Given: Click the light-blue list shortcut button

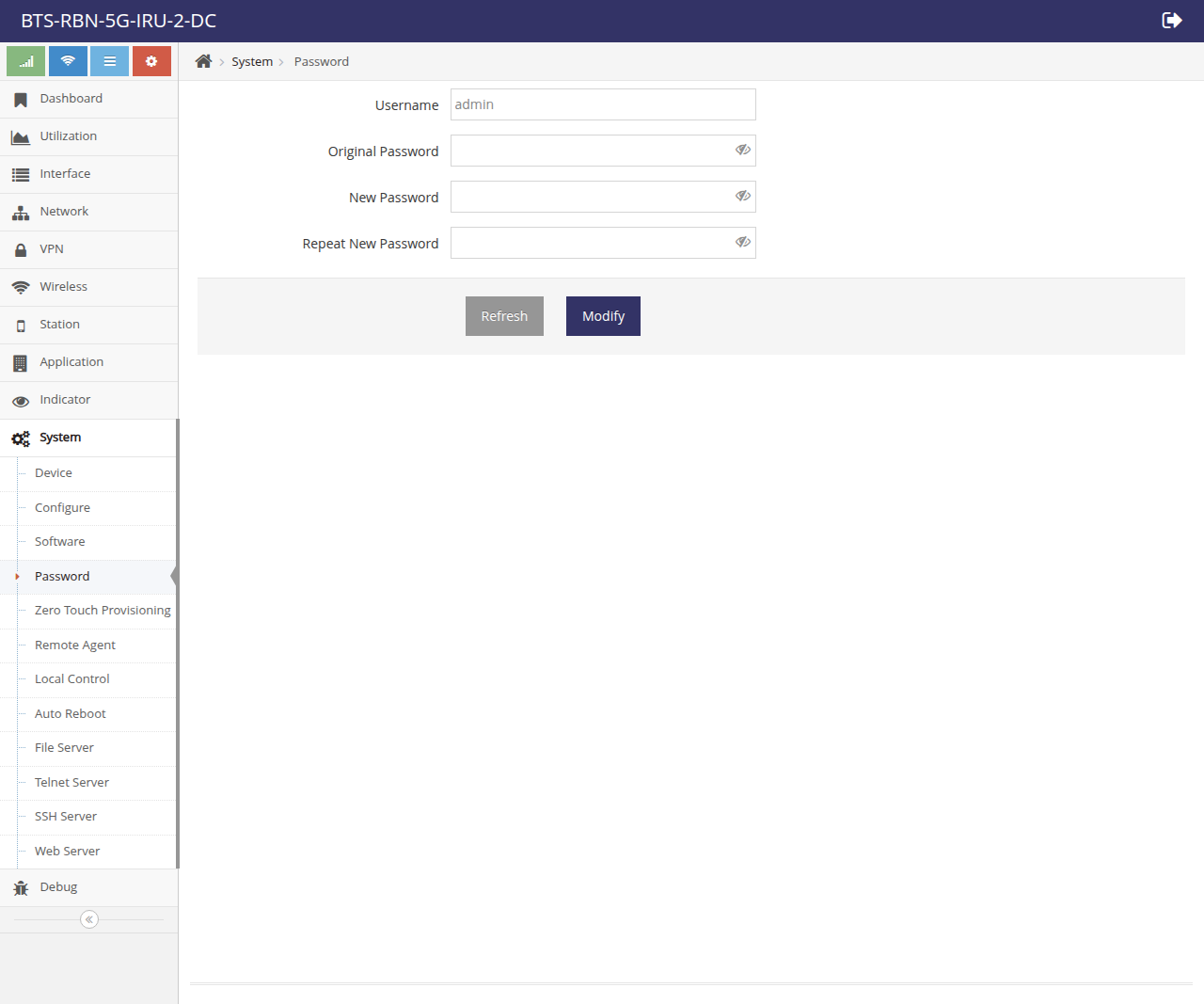Looking at the screenshot, I should coord(109,61).
